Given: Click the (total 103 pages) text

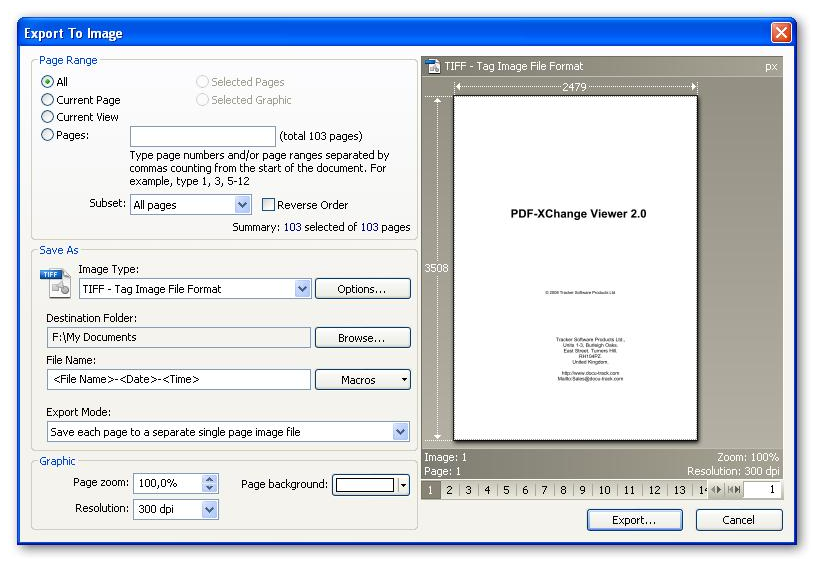Looking at the screenshot, I should pyautogui.click(x=321, y=136).
